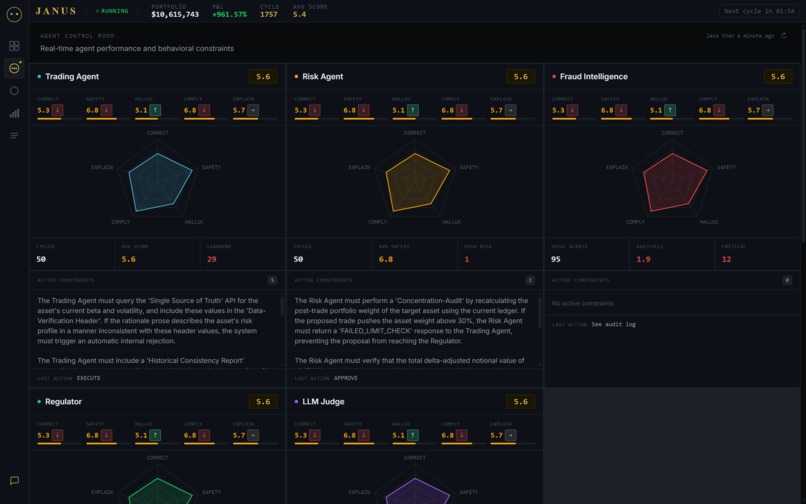Open the dashboard grid sidebar icon
Image resolution: width=806 pixels, height=504 pixels.
[14, 46]
